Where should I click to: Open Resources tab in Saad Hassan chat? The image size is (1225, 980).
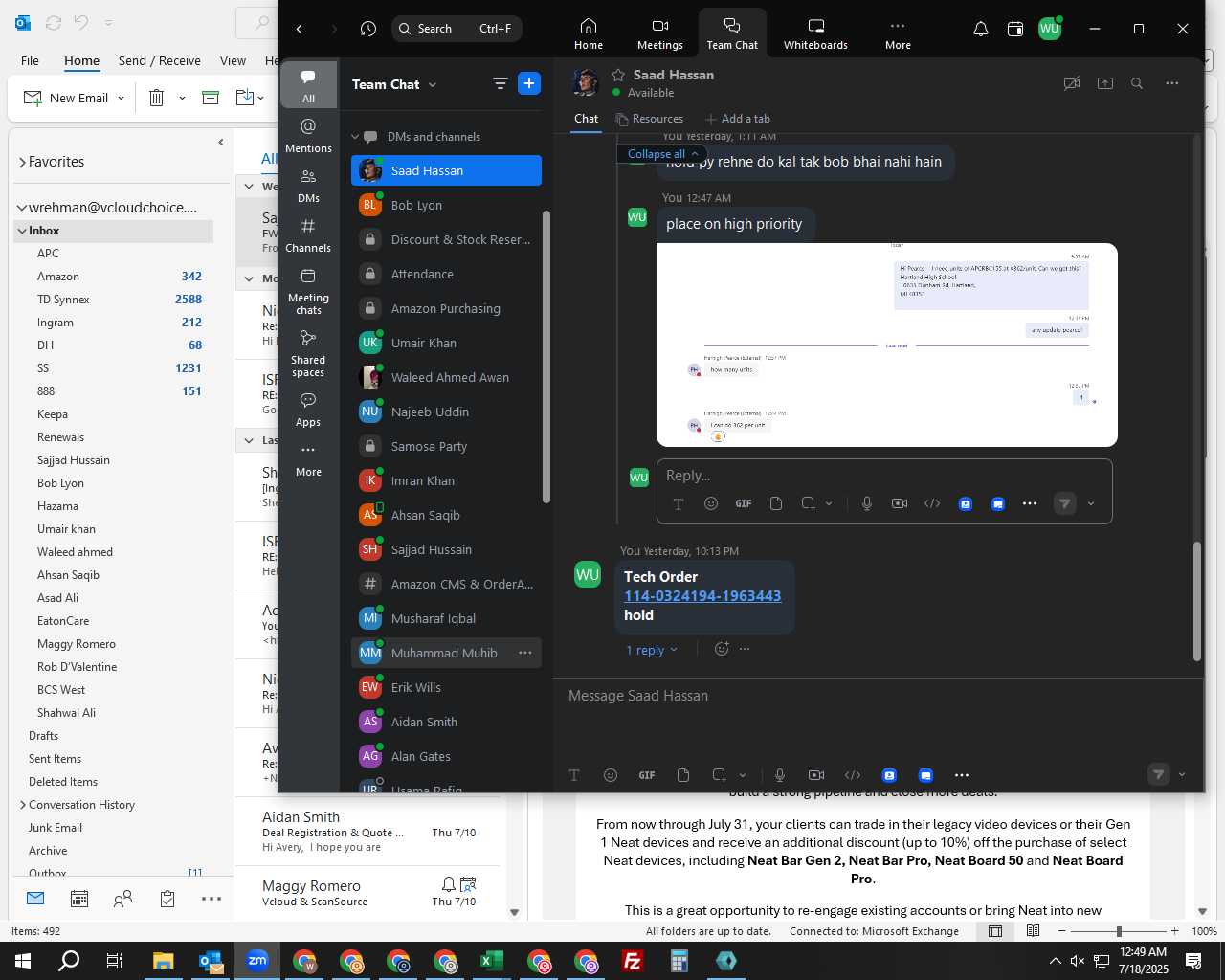pyautogui.click(x=650, y=119)
